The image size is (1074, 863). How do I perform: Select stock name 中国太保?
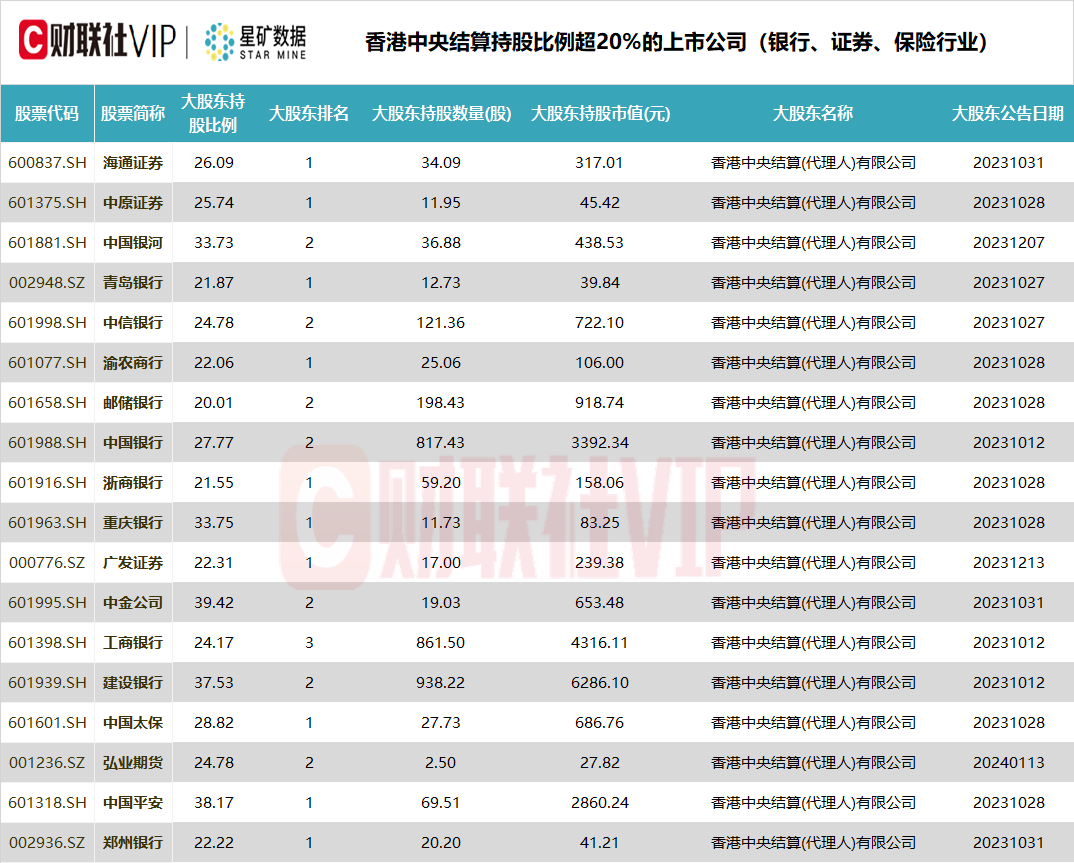tap(133, 723)
